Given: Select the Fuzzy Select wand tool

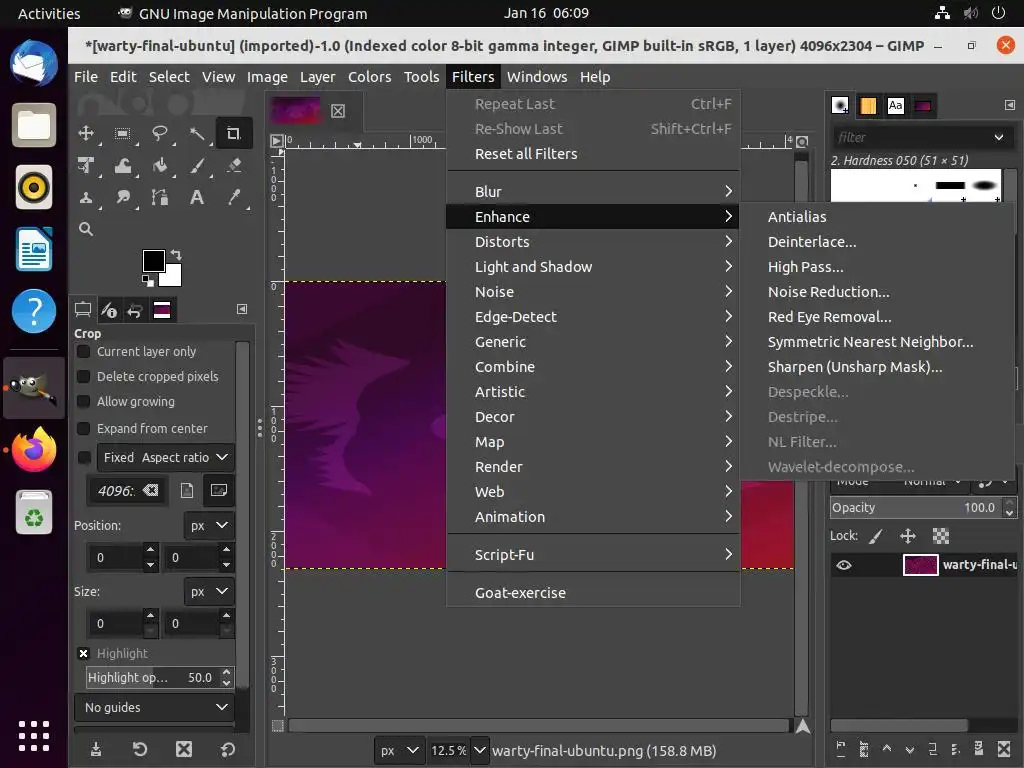Looking at the screenshot, I should coord(197,134).
